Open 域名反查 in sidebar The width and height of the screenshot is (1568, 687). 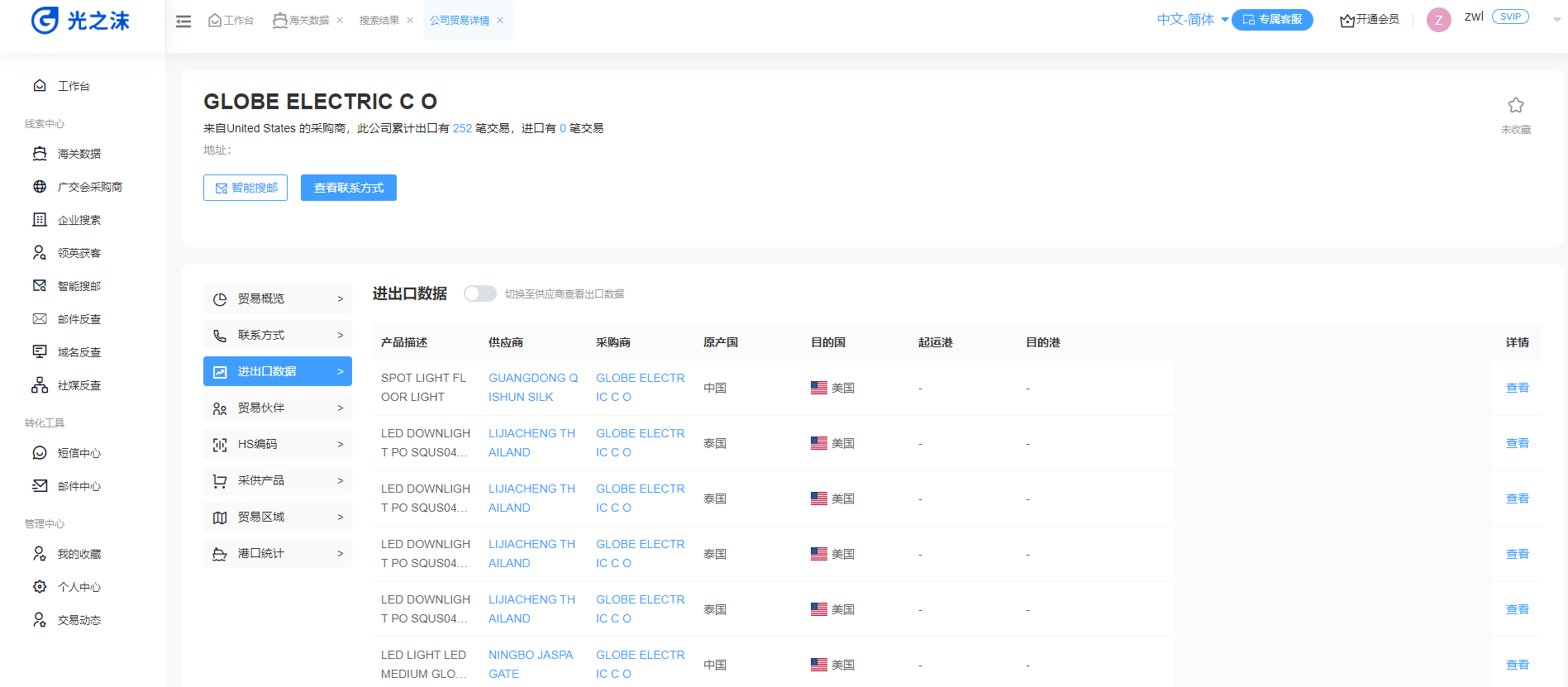(79, 352)
